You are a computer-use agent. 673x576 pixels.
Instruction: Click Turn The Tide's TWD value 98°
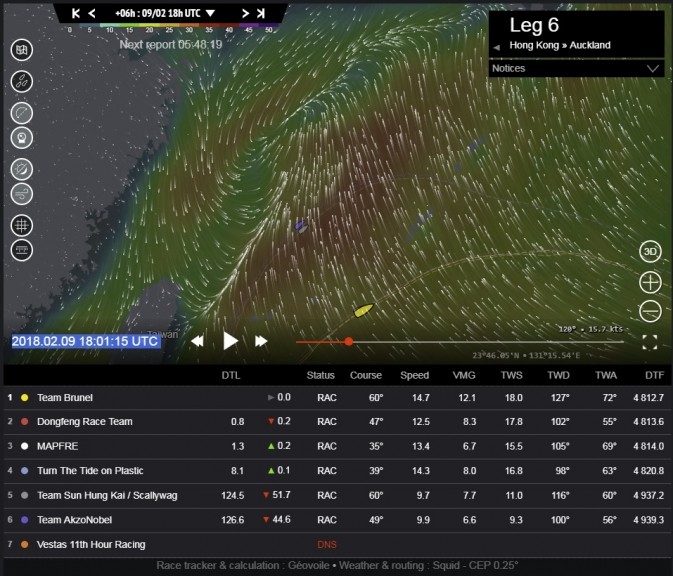pyautogui.click(x=562, y=471)
